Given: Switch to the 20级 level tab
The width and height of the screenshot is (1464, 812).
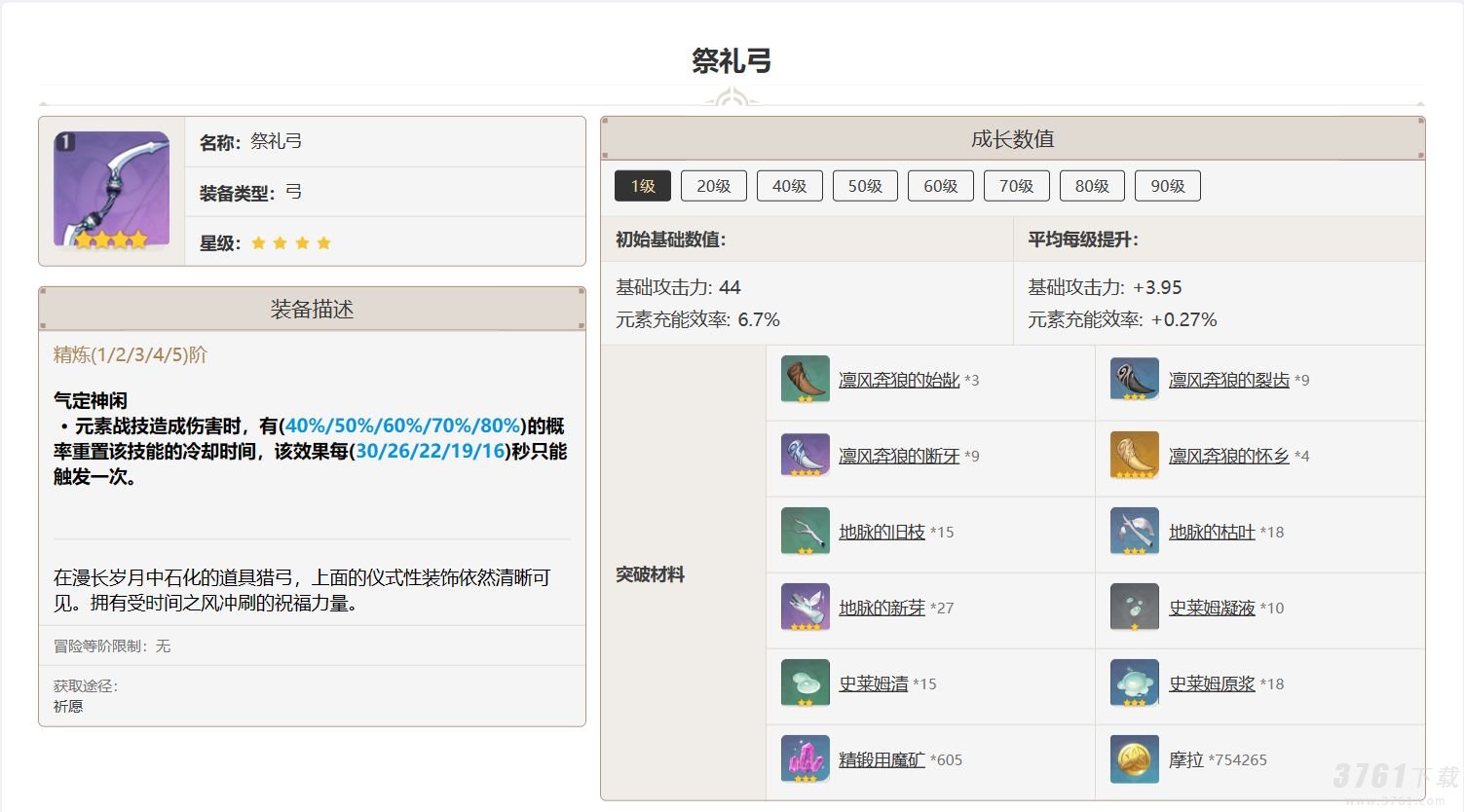Looking at the screenshot, I should pos(713,186).
